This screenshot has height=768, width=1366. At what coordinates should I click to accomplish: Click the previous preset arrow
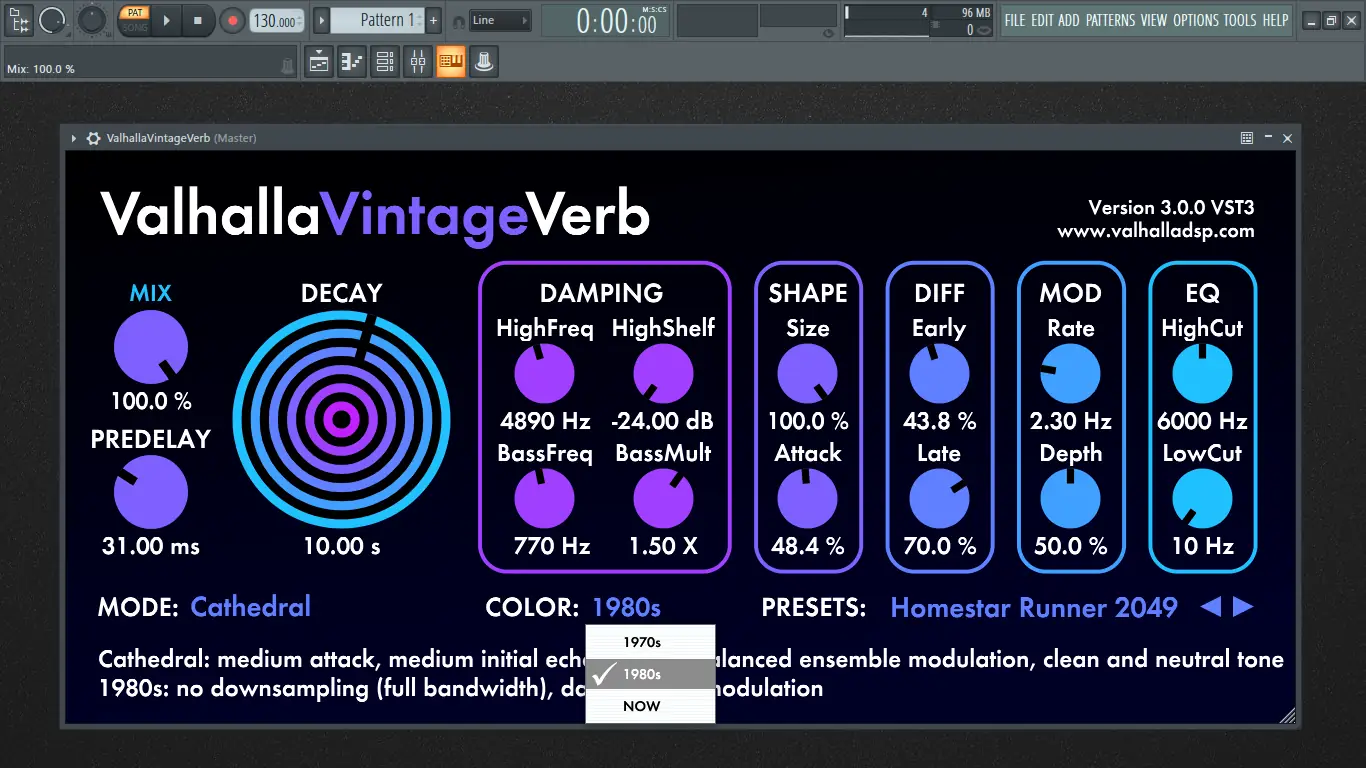click(x=1211, y=607)
